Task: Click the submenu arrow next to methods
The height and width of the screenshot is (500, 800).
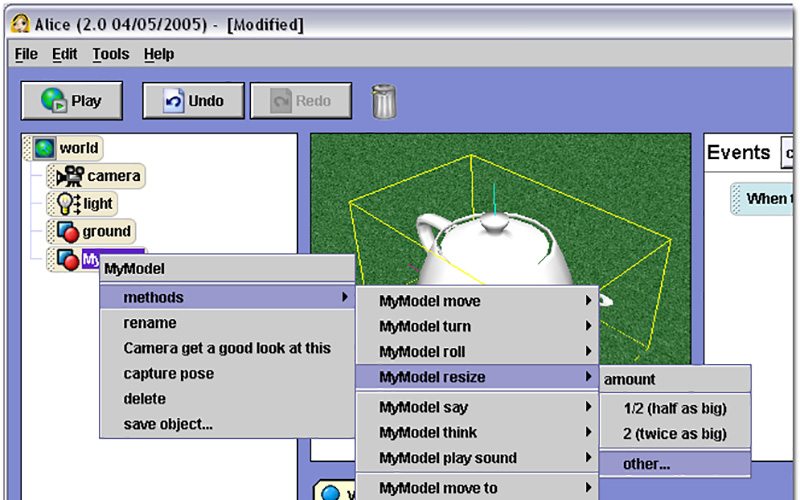Action: click(x=345, y=296)
